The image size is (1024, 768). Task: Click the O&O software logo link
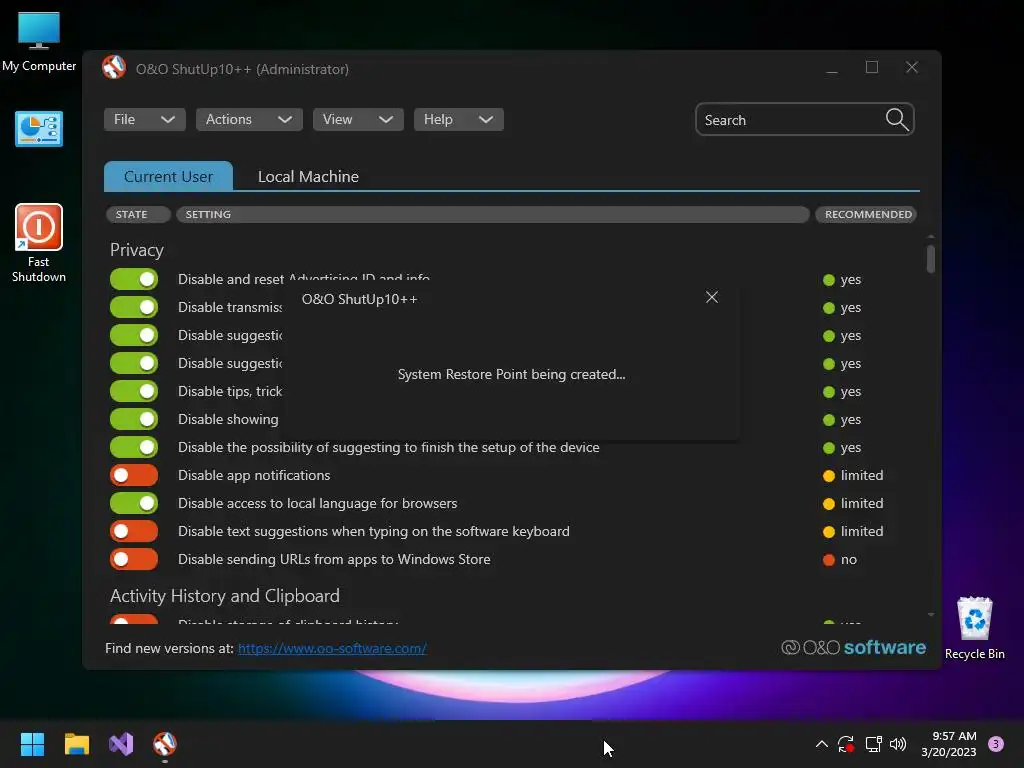854,647
